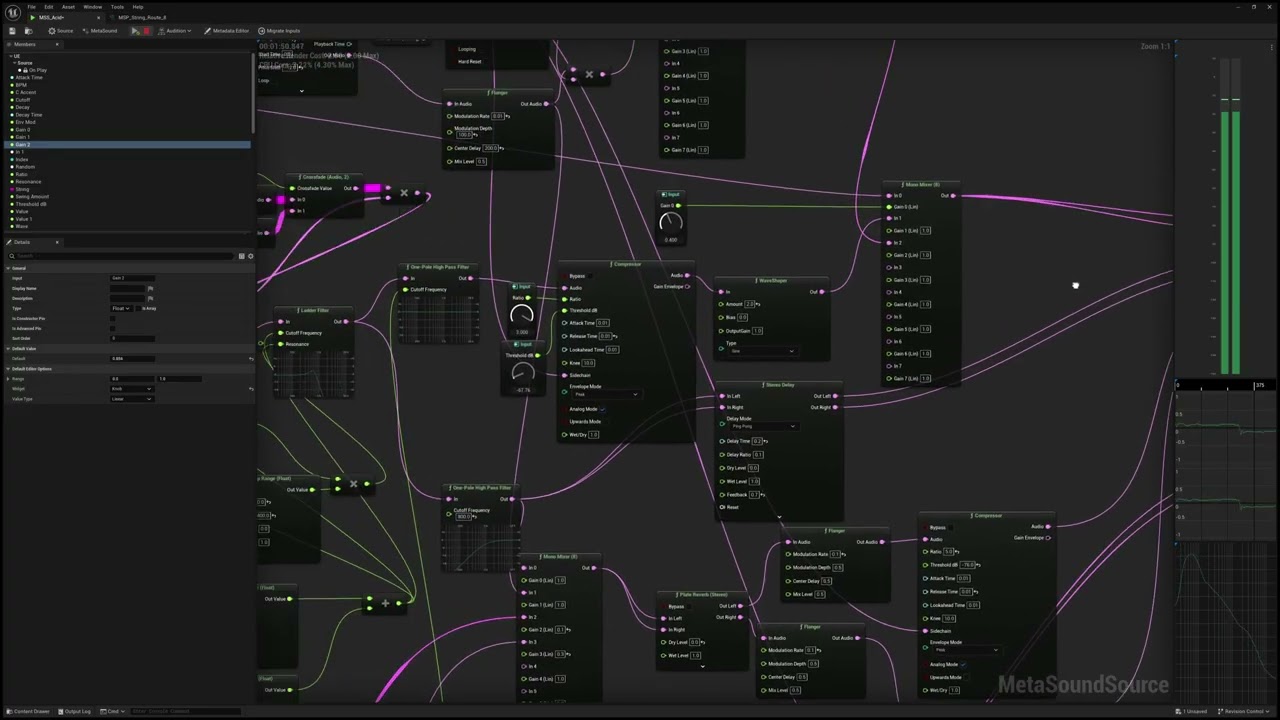Open the Asset menu
Screen dimensions: 1280x720
(68, 7)
